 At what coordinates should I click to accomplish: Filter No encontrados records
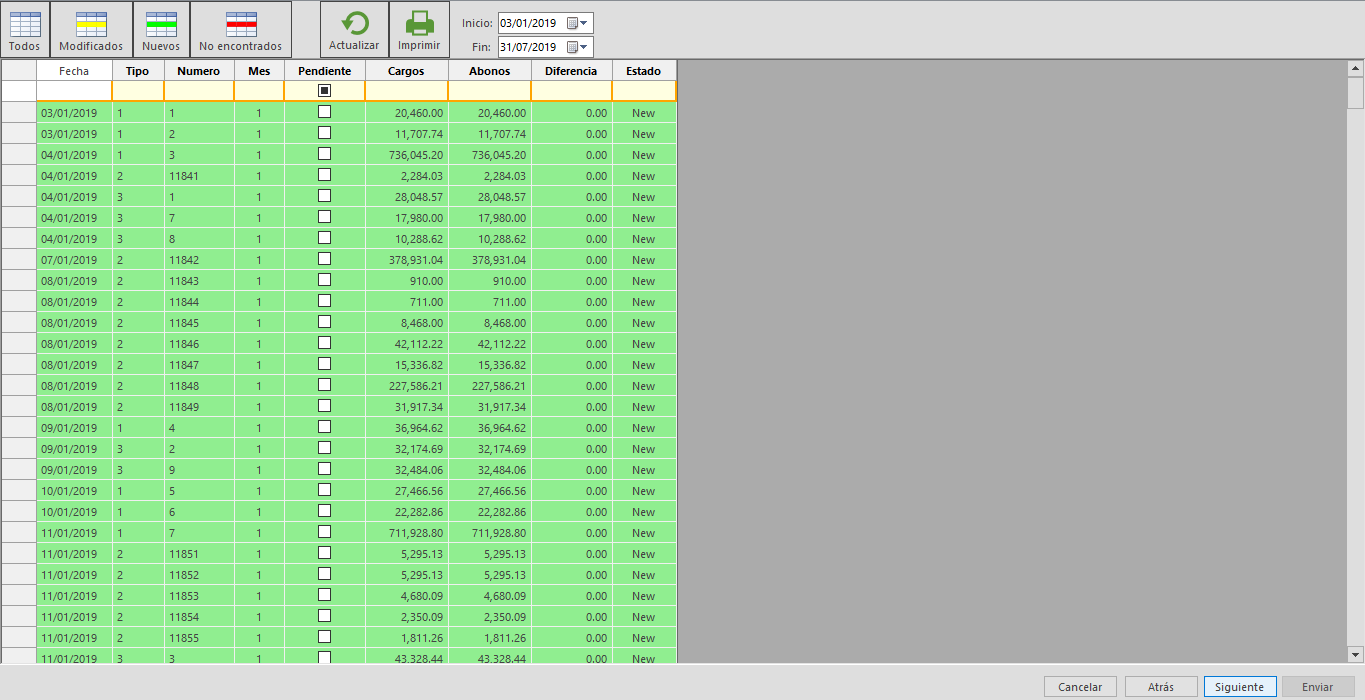click(x=240, y=30)
